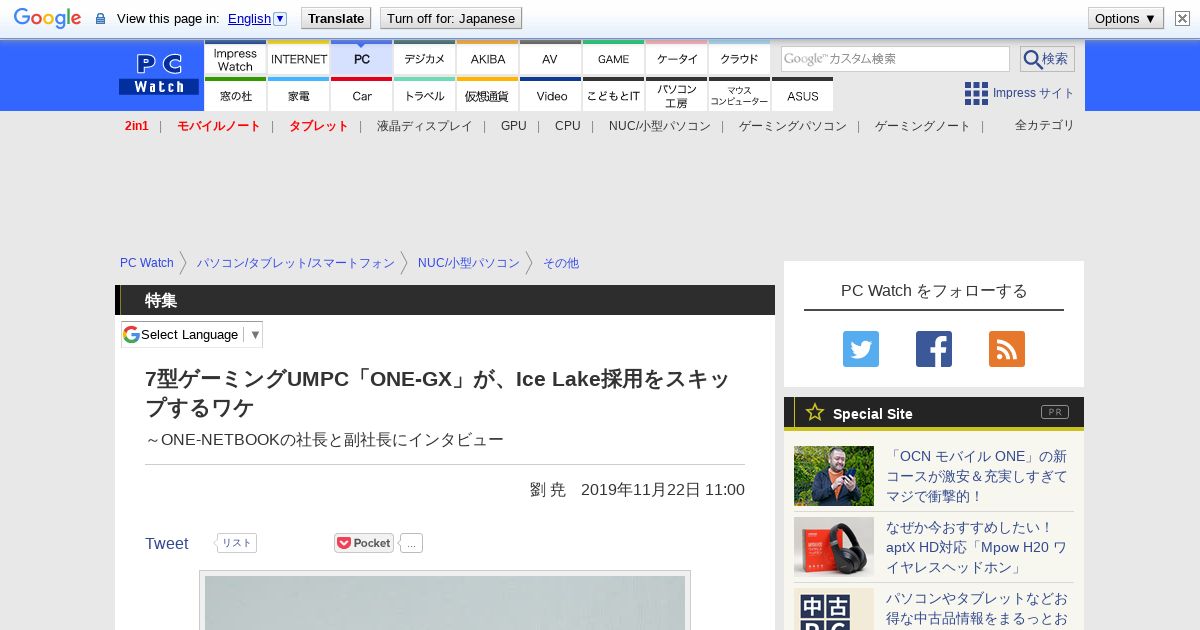The image size is (1200, 630).
Task: Open the パソコン工房 tab
Action: coord(677,95)
